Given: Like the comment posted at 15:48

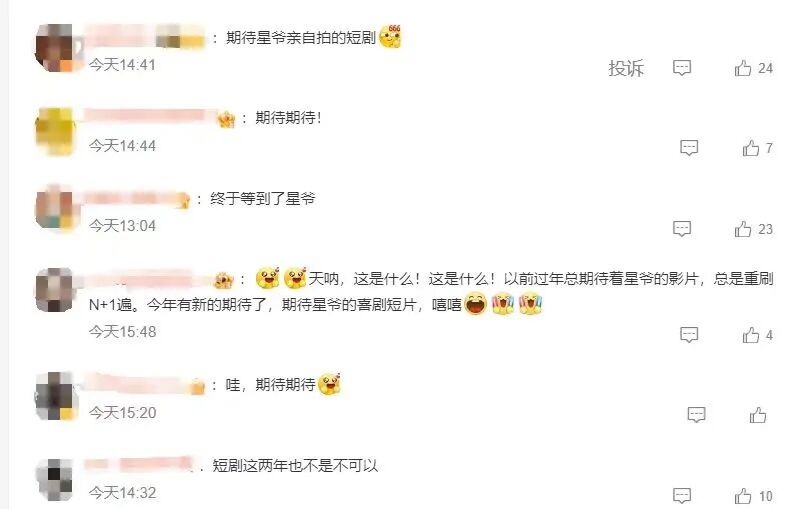Looking at the screenshot, I should (751, 334).
